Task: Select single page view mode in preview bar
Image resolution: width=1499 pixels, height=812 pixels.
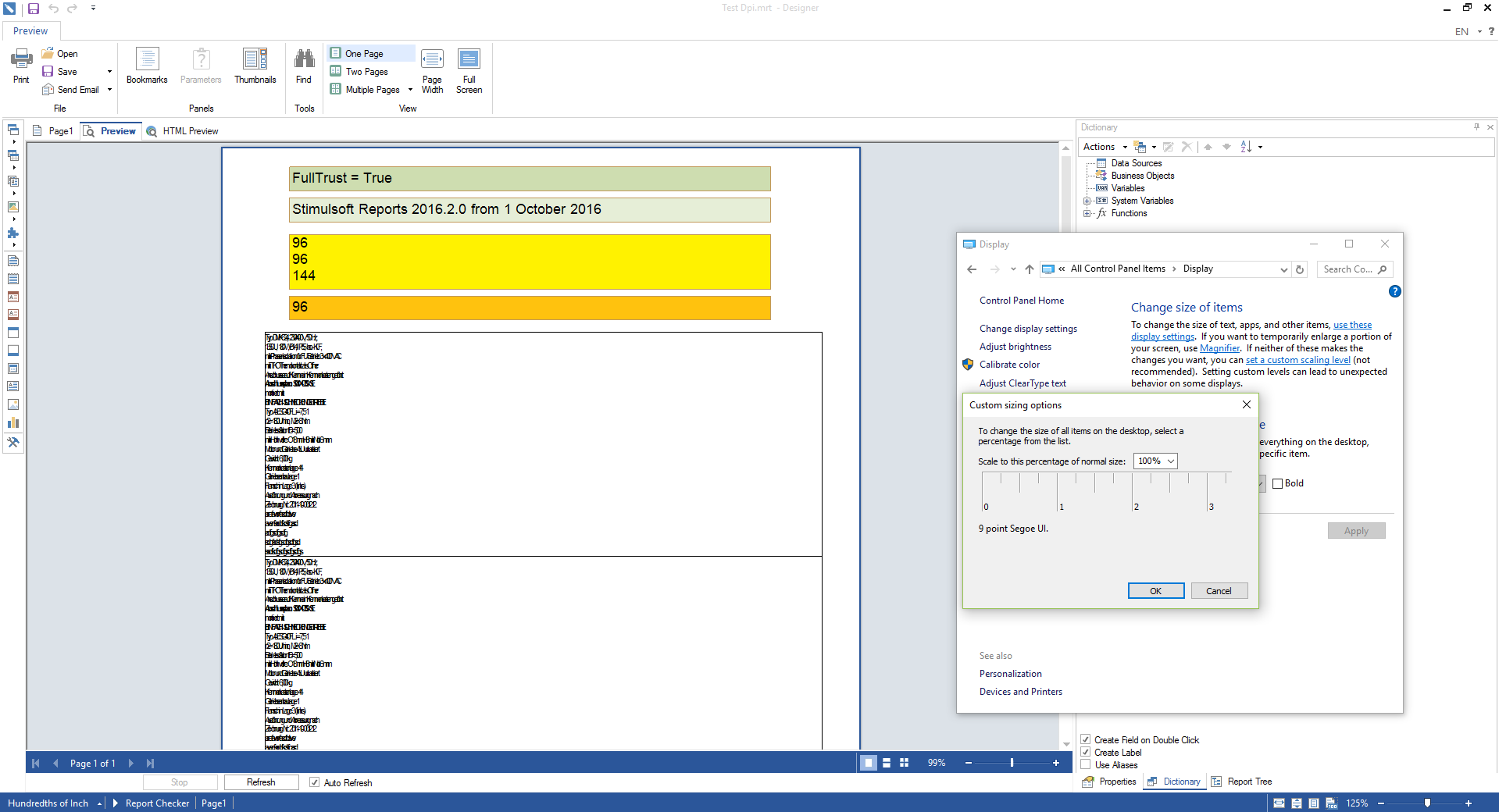Action: point(868,763)
